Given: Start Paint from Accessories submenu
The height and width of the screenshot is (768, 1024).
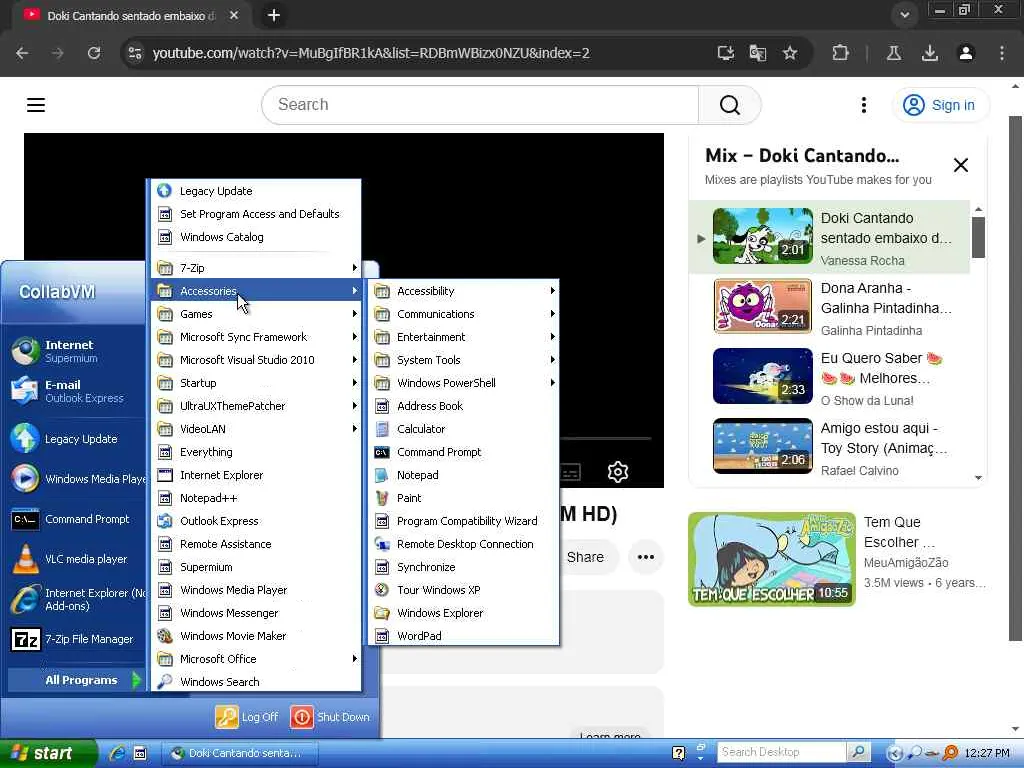Looking at the screenshot, I should (463, 498).
